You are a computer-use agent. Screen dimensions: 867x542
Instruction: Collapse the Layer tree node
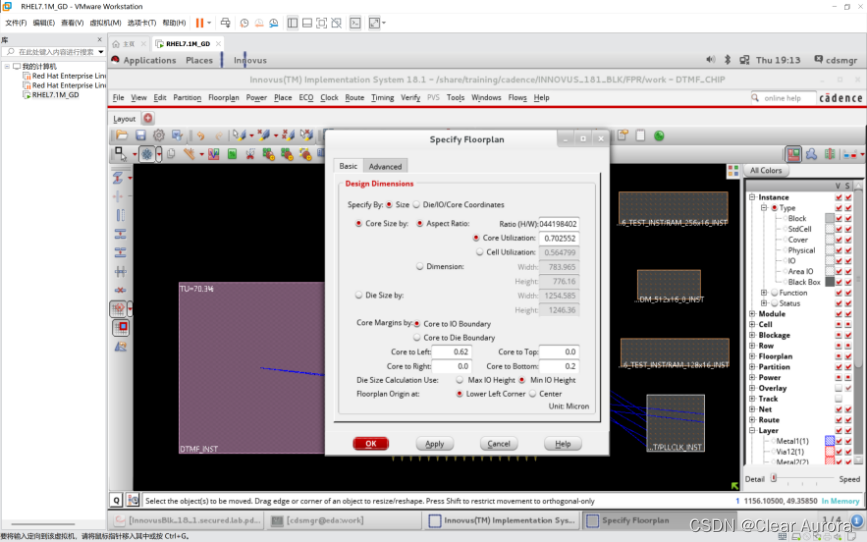pos(752,430)
